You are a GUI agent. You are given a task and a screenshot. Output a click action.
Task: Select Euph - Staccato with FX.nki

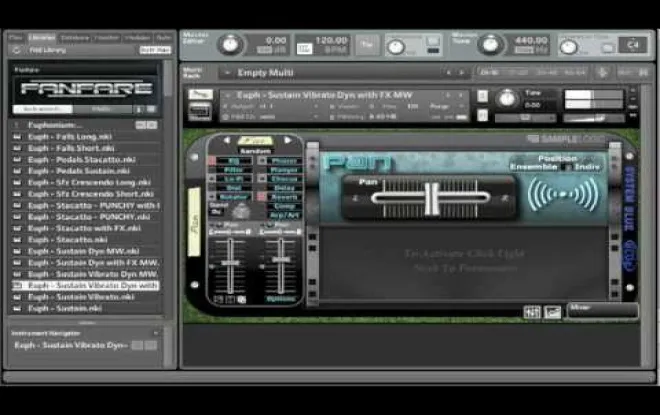pos(84,229)
